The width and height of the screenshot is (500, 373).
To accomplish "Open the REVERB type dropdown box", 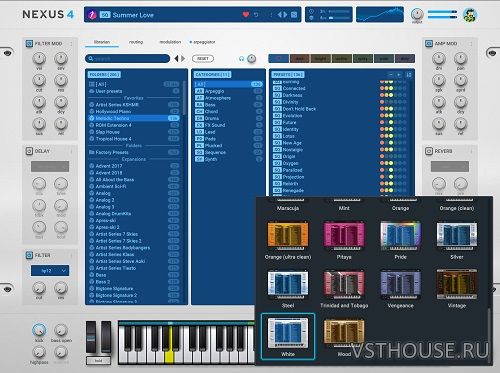I will click(450, 166).
